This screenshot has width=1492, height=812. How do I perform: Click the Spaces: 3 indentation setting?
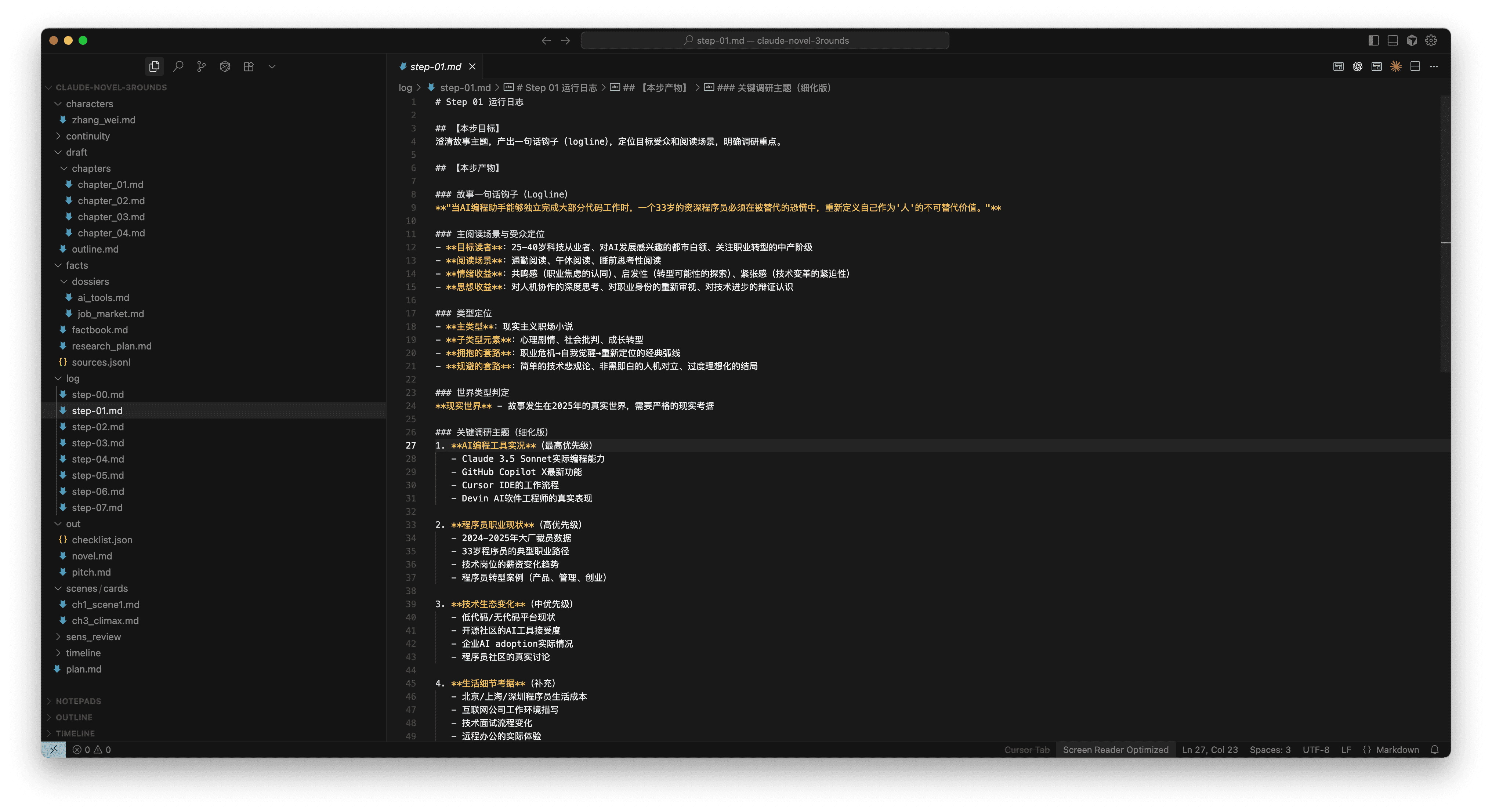1270,750
